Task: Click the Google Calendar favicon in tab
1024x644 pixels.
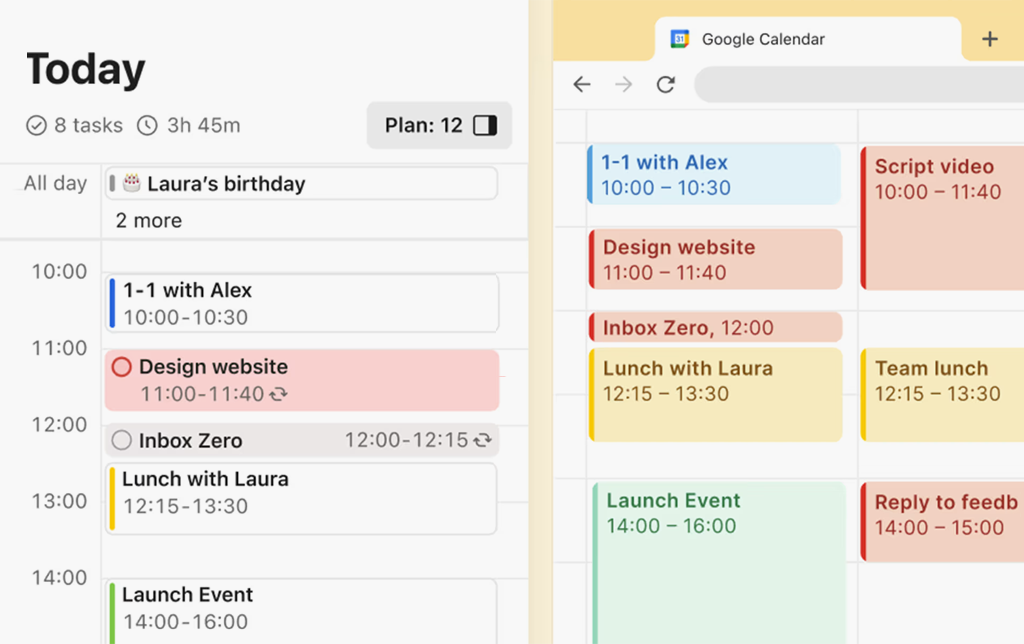Action: (680, 40)
